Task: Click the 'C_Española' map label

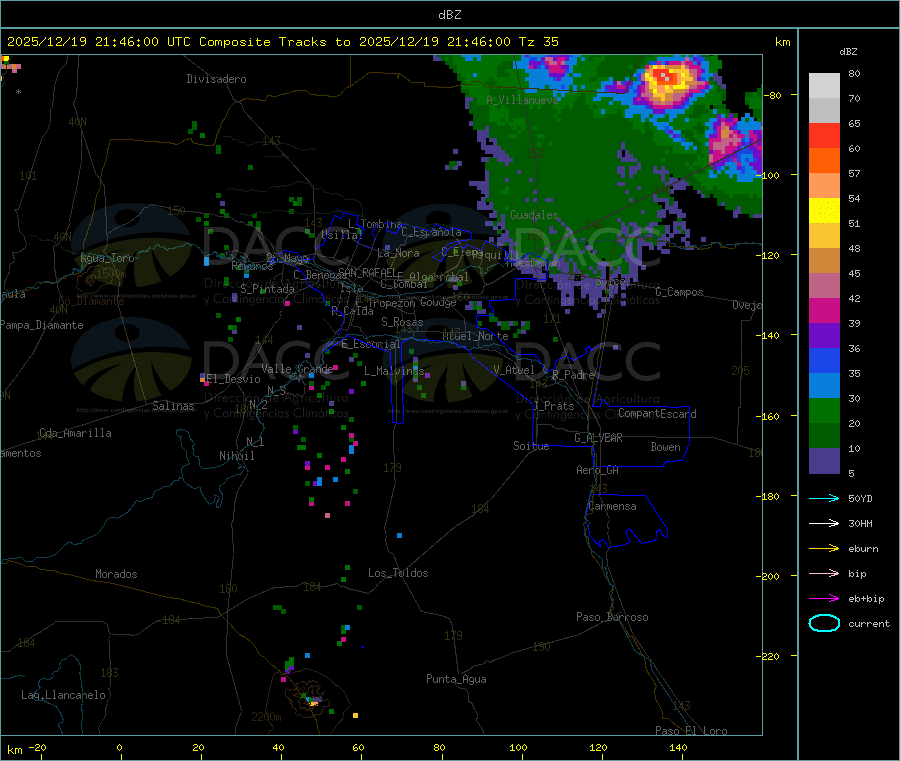Action: click(x=431, y=232)
